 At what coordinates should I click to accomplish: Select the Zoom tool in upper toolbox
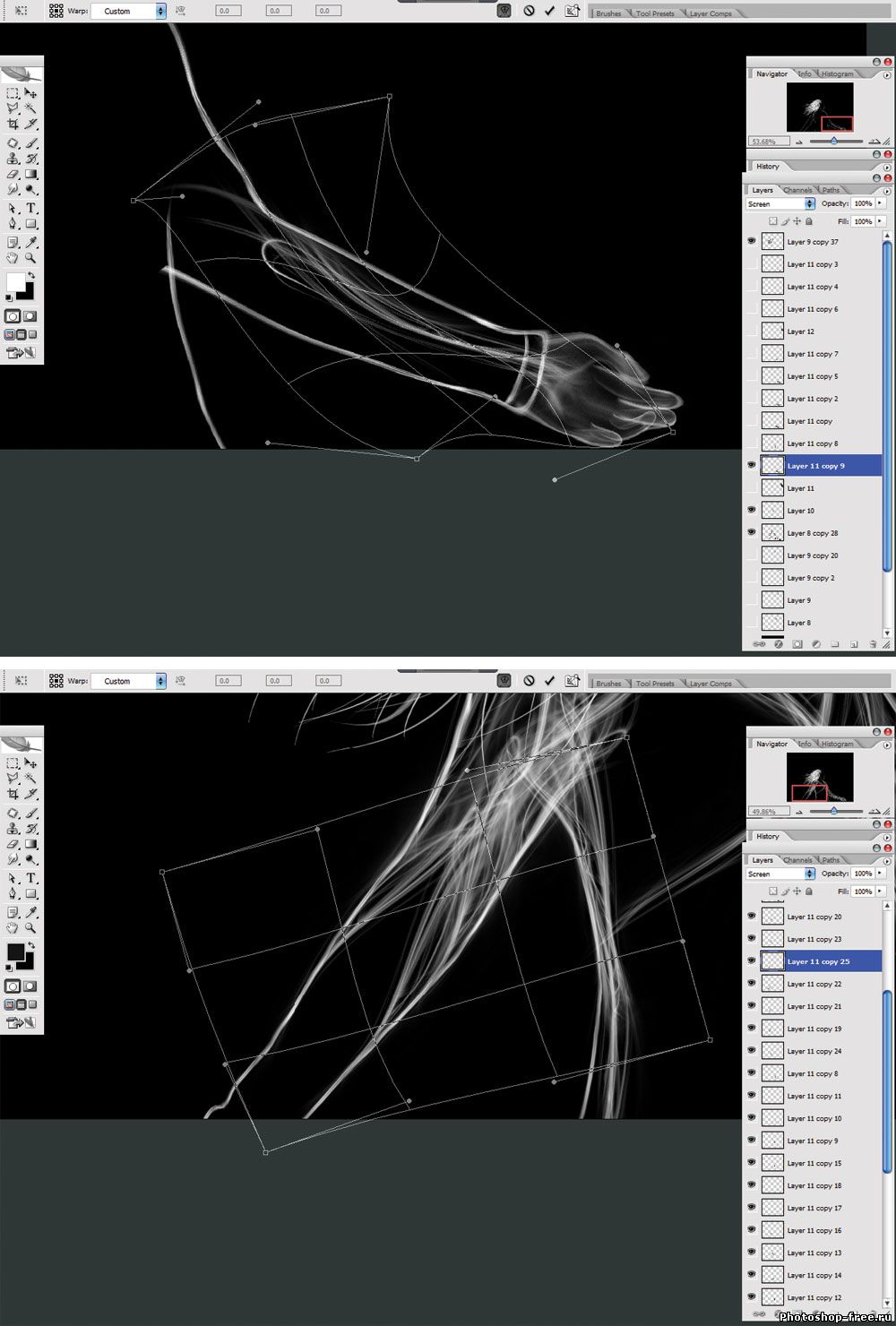[x=30, y=258]
